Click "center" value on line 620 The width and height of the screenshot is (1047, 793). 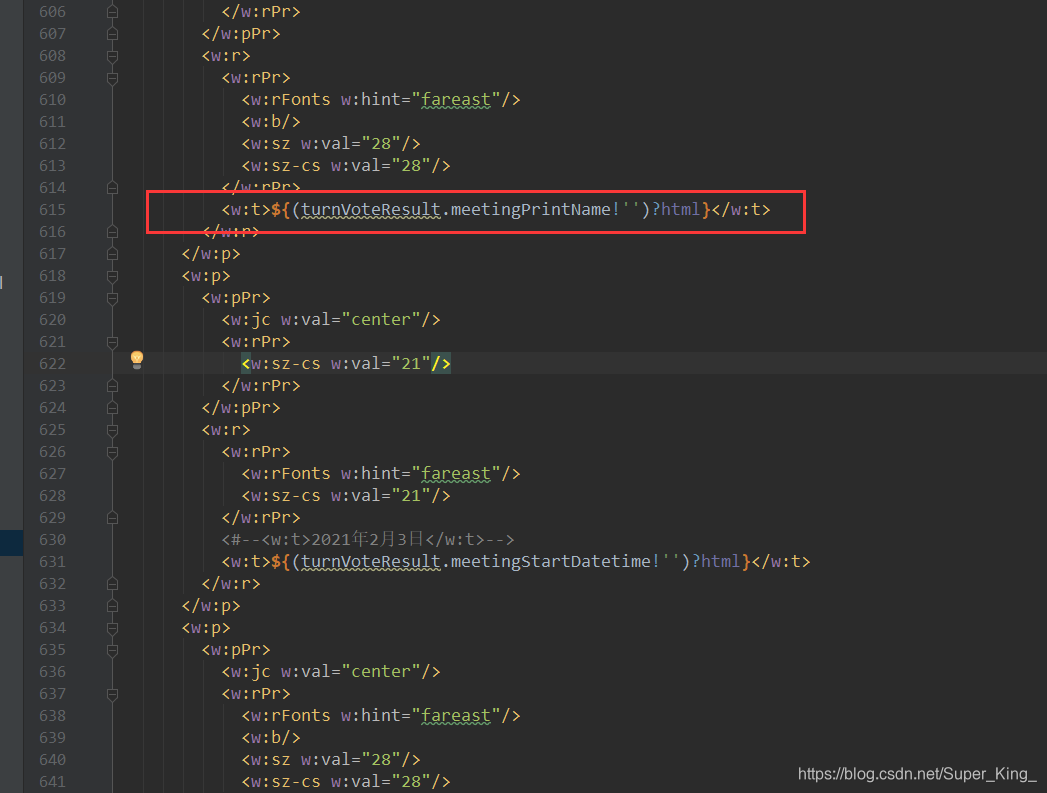point(381,320)
